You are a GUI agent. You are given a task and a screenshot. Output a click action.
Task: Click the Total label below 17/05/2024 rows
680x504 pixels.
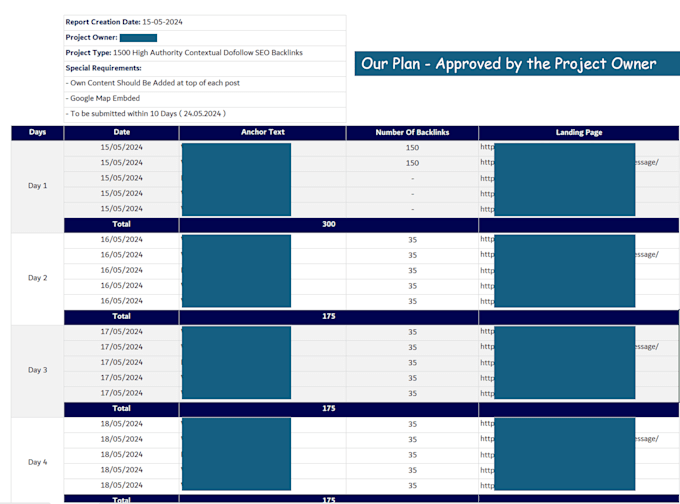(x=121, y=409)
